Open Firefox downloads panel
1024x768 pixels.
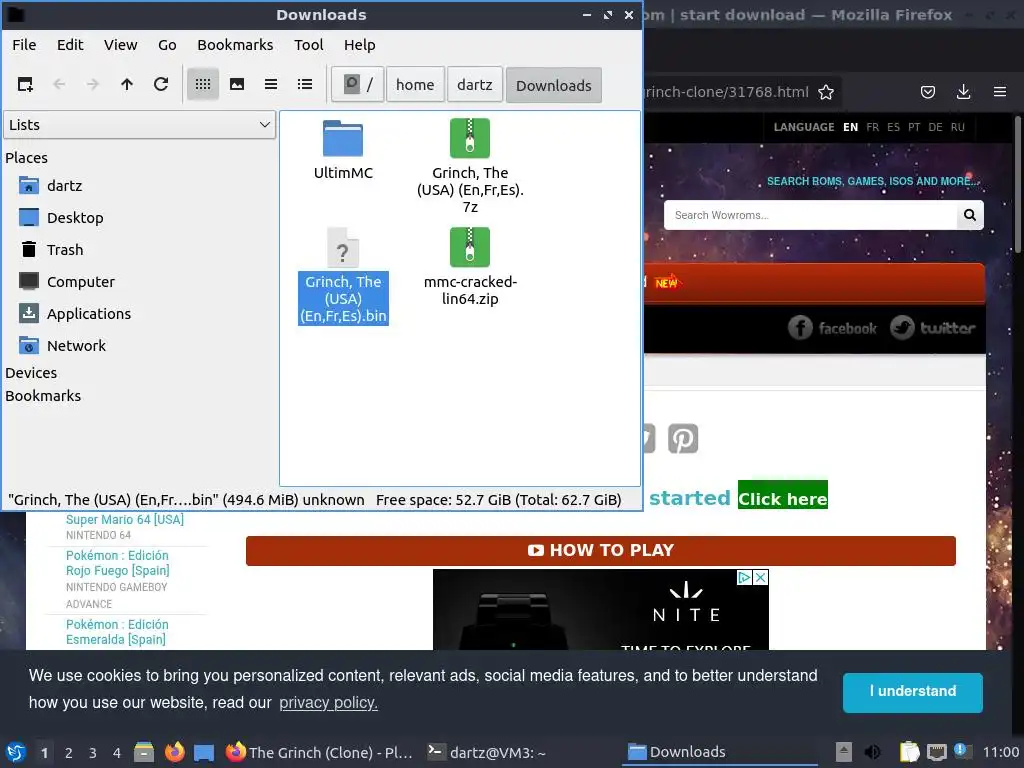pyautogui.click(x=963, y=92)
